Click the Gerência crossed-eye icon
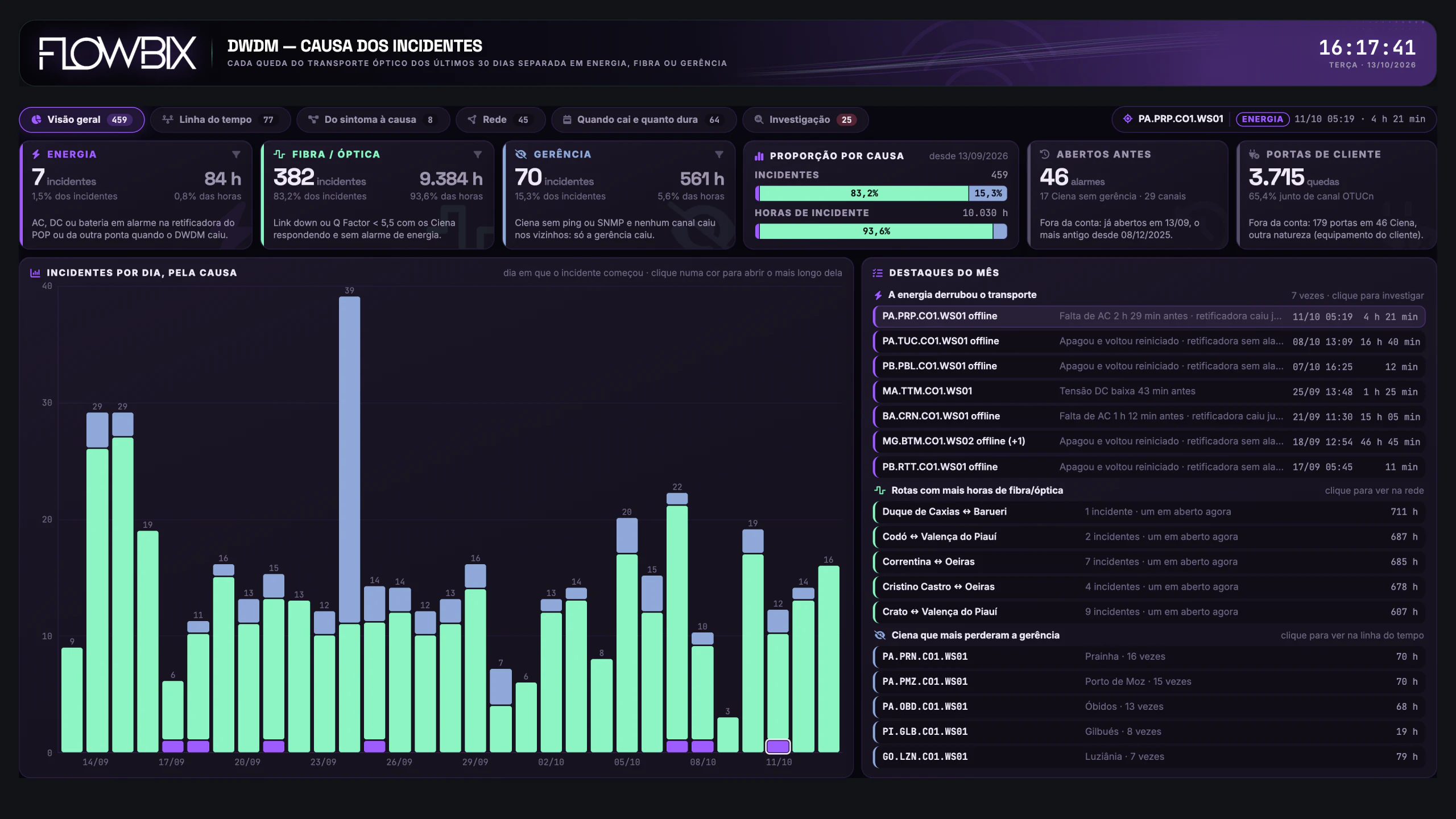Image resolution: width=1456 pixels, height=819 pixels. (x=520, y=154)
